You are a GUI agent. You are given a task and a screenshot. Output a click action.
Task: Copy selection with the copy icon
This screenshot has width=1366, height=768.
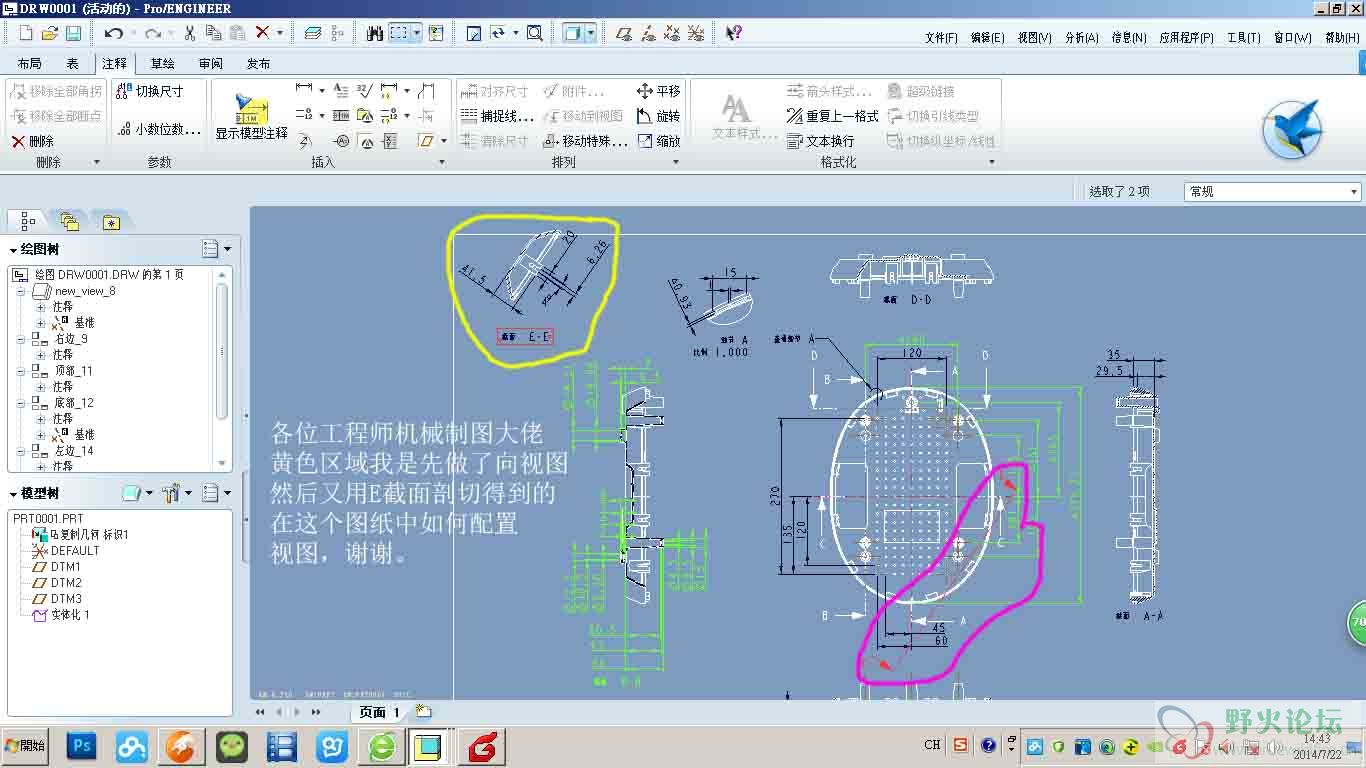[213, 33]
